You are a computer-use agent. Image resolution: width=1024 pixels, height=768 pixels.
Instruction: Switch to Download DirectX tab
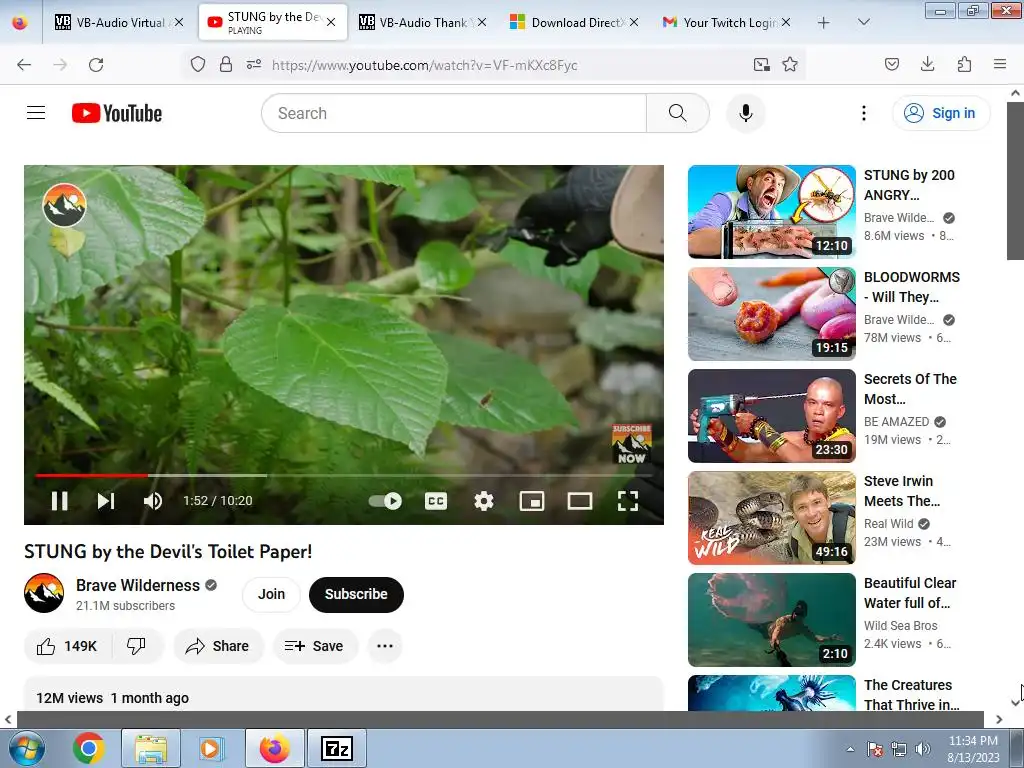pyautogui.click(x=575, y=22)
